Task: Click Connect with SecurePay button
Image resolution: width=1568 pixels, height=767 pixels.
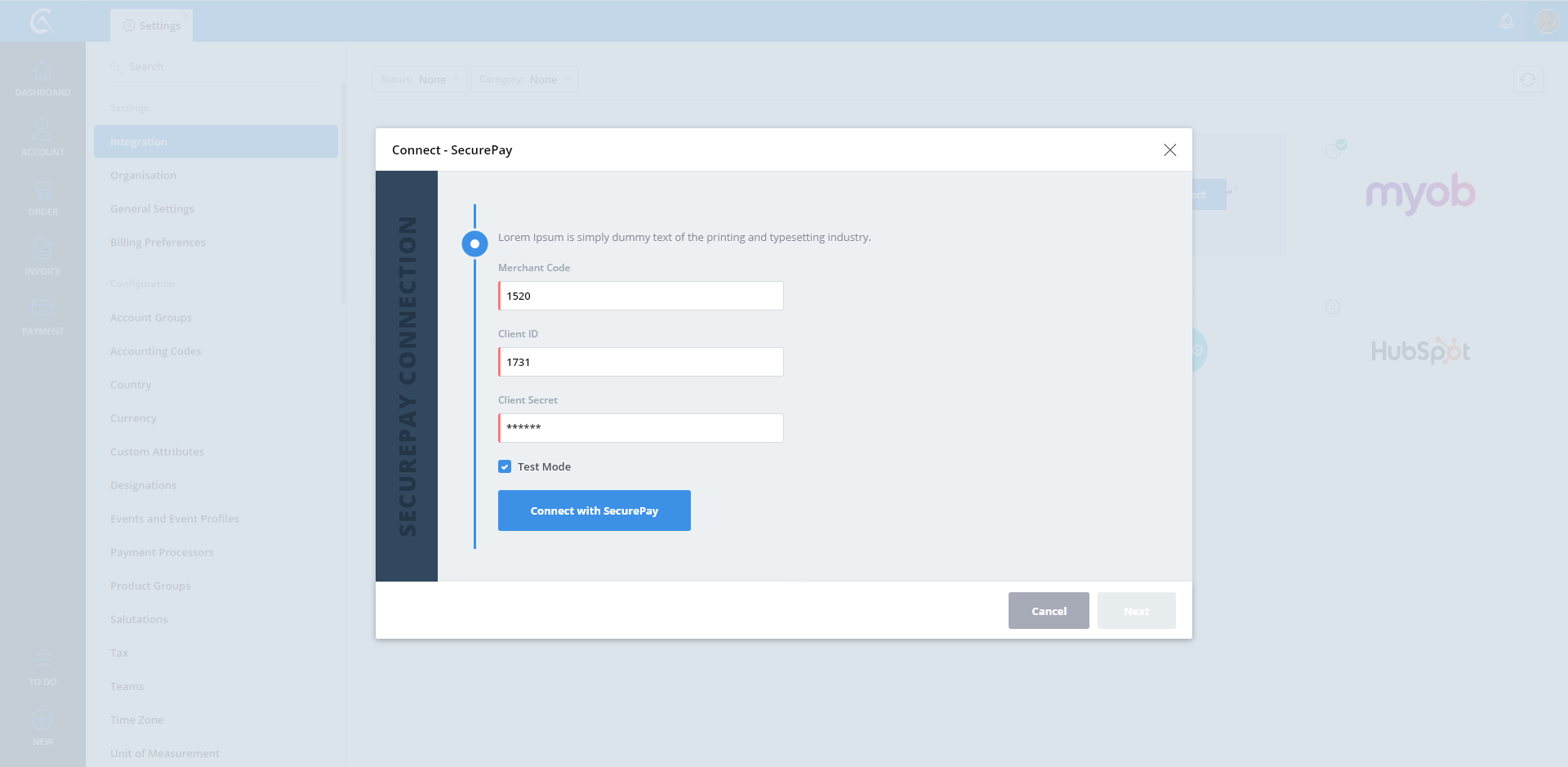Action: pos(594,511)
